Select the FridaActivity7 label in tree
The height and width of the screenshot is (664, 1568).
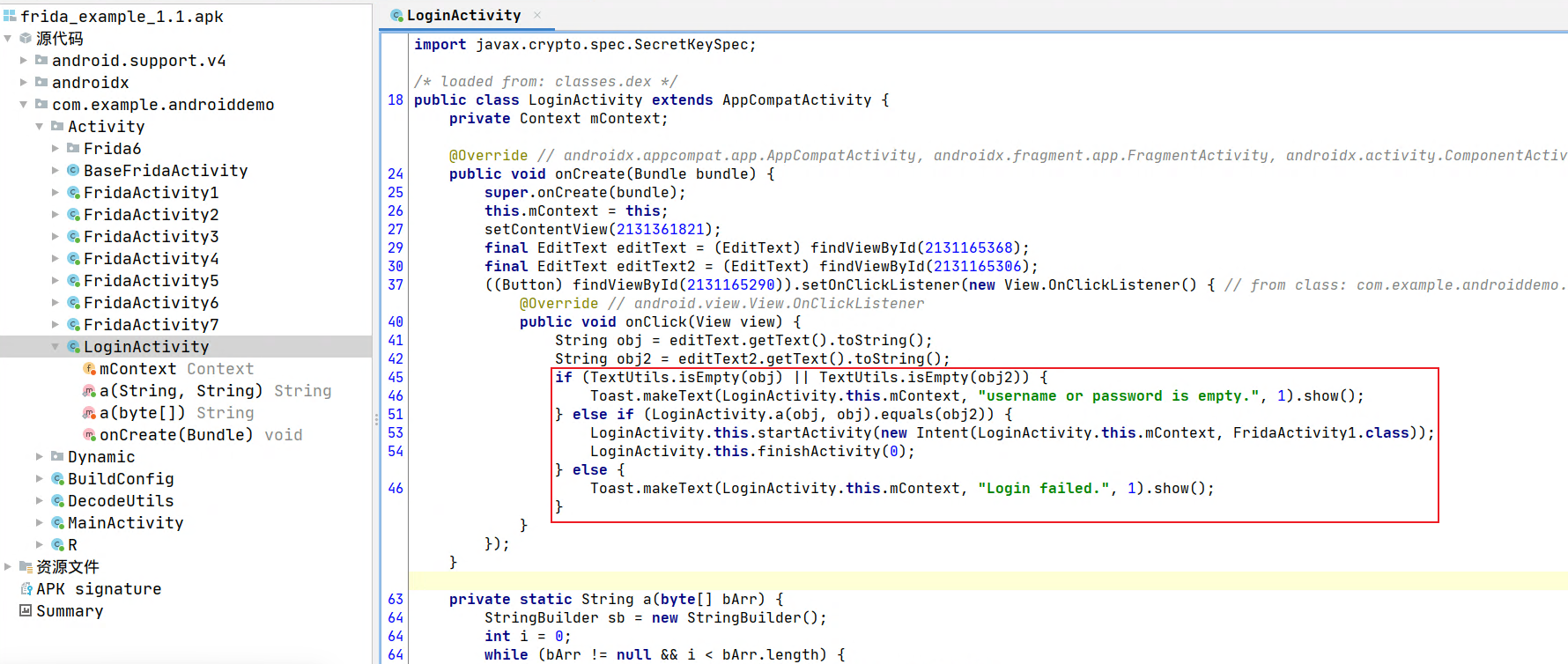click(x=152, y=324)
